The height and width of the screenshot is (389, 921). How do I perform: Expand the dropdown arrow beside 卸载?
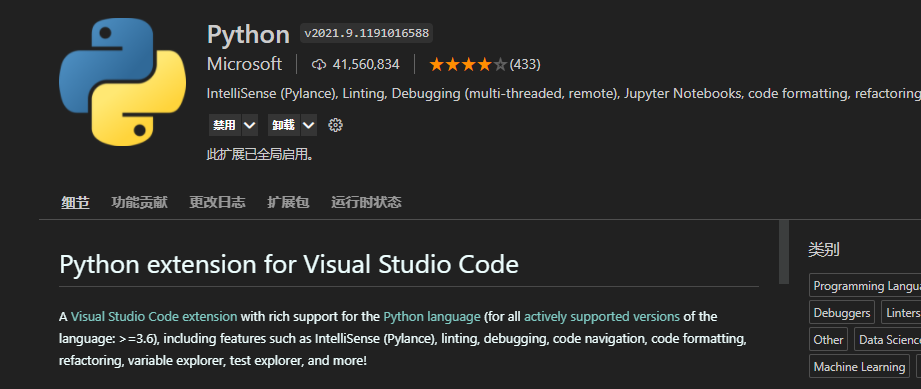(x=308, y=125)
